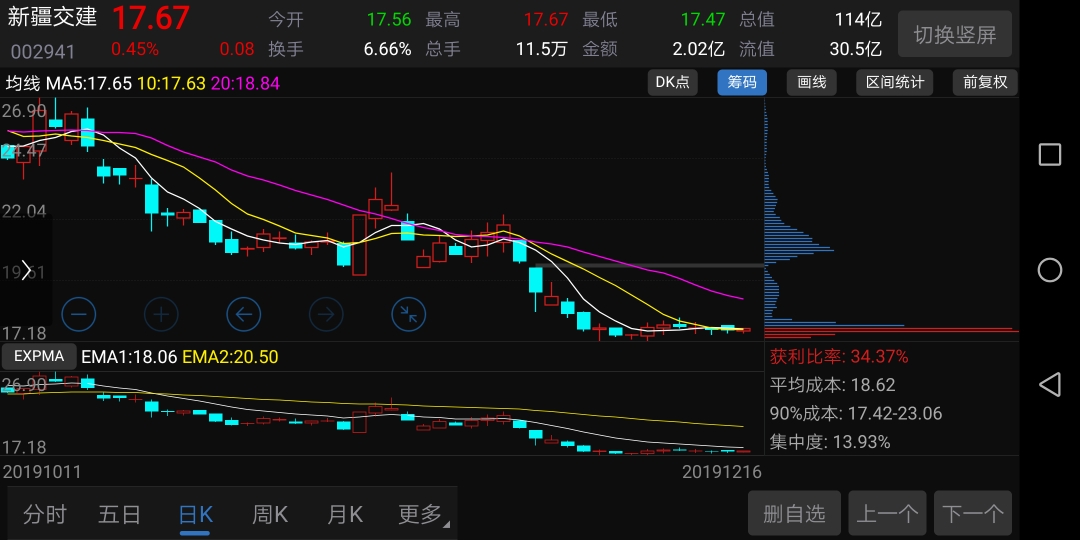This screenshot has width=1080, height=540.
Task: Go to previous stock 上一个
Action: pyautogui.click(x=887, y=513)
